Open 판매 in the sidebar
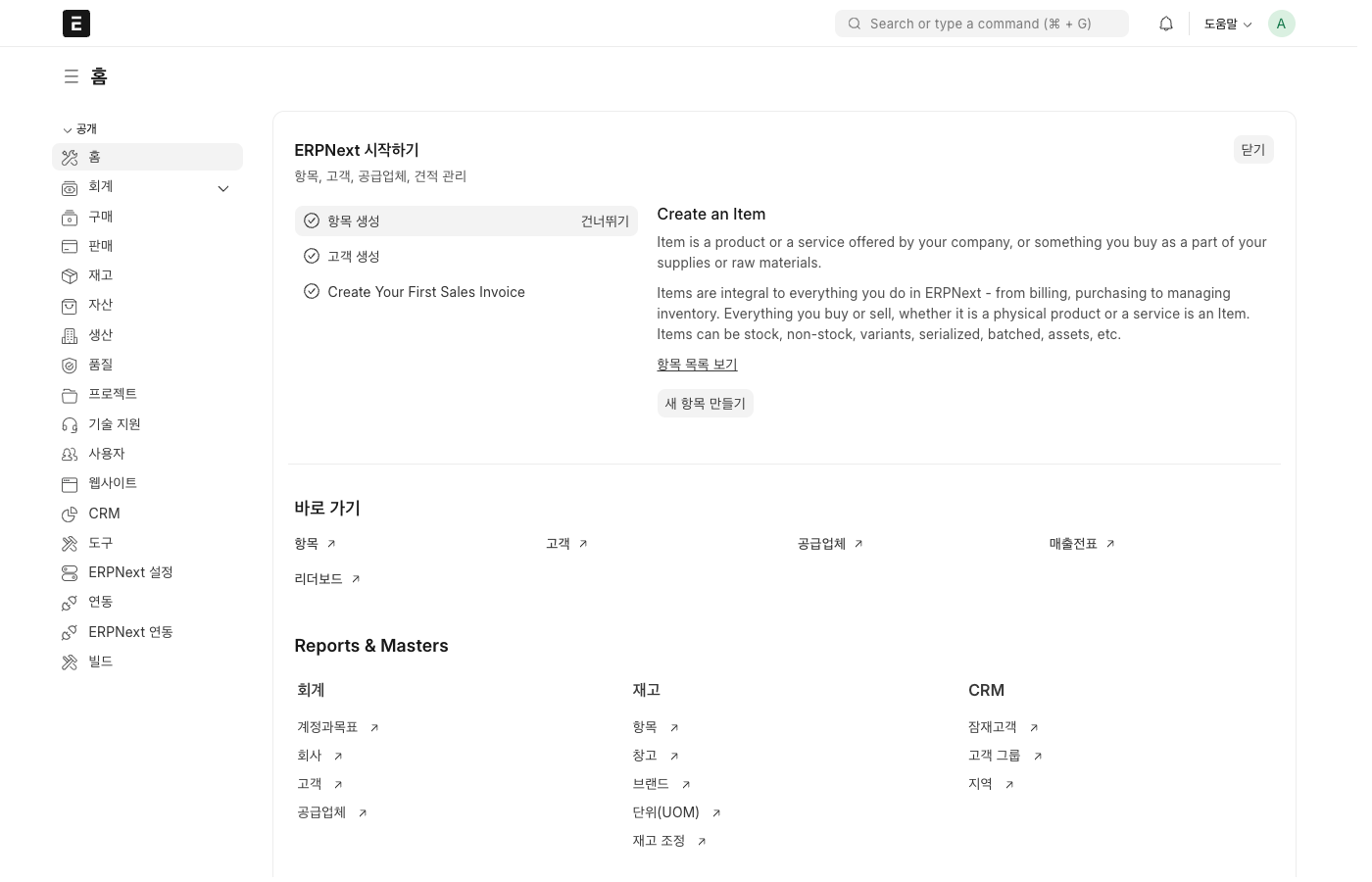Image resolution: width=1372 pixels, height=882 pixels. tap(101, 246)
